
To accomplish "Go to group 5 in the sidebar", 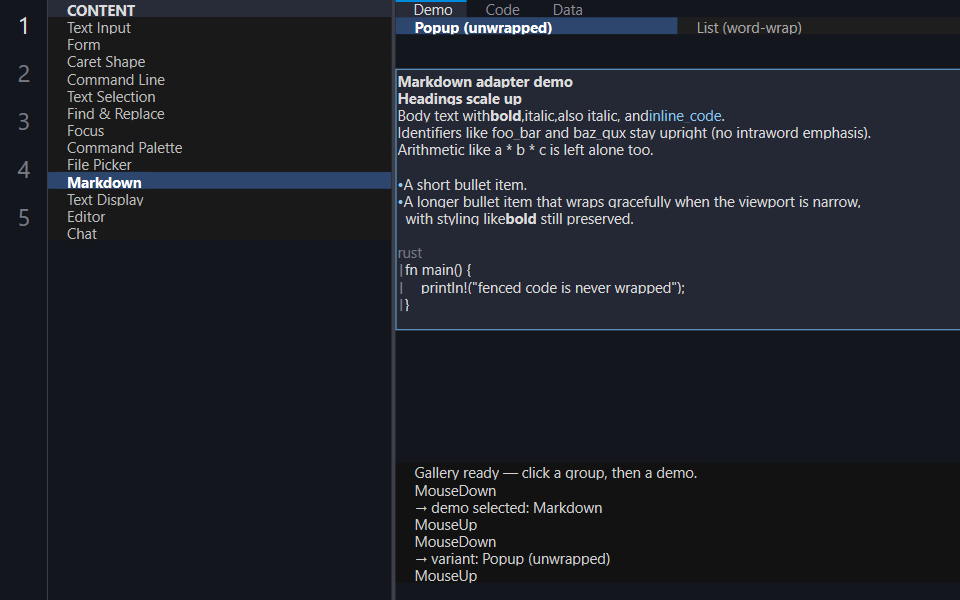I will click(x=24, y=217).
